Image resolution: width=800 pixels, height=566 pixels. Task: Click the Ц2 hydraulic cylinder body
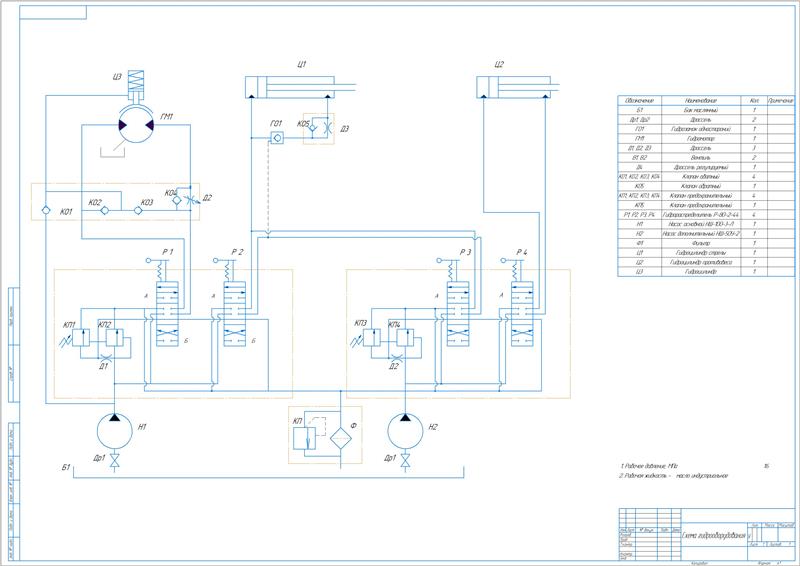coord(514,87)
